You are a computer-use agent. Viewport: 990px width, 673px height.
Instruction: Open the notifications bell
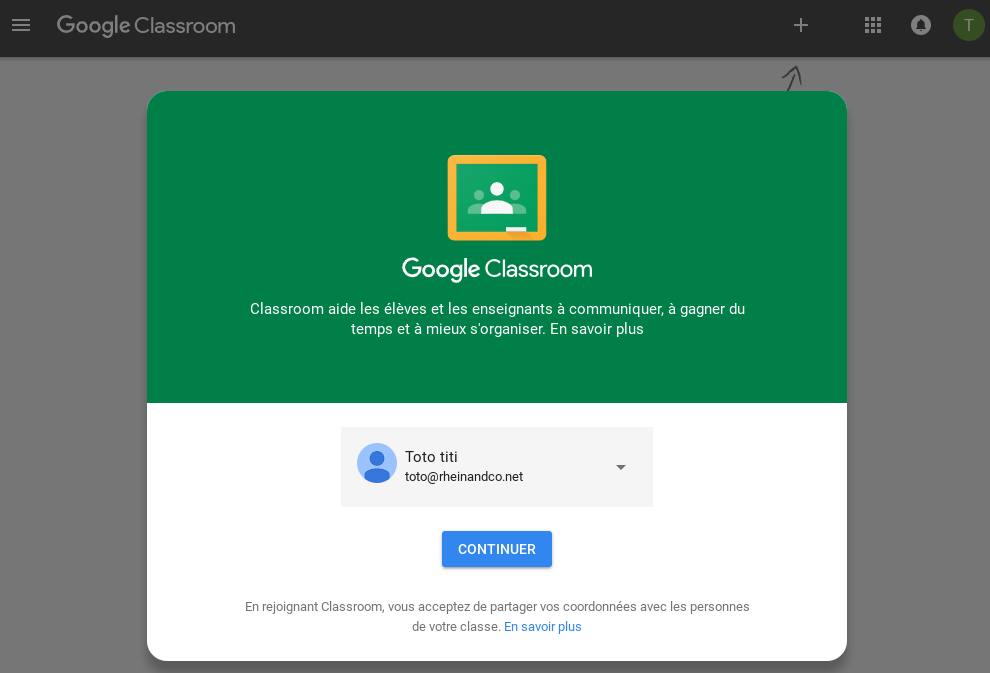pyautogui.click(x=921, y=25)
